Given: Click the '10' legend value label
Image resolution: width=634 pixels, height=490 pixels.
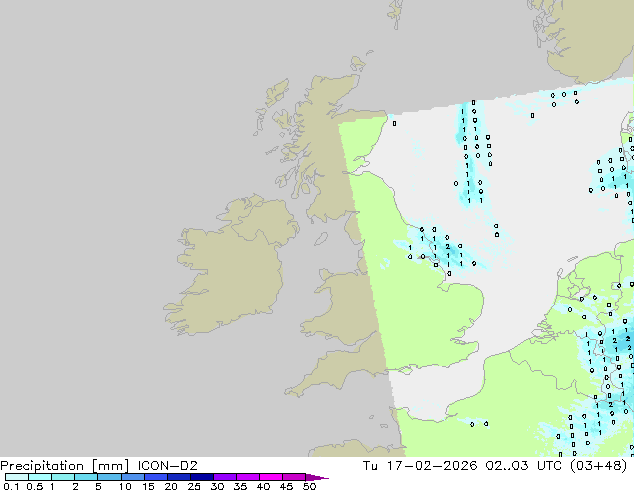Looking at the screenshot, I should click(x=125, y=486).
